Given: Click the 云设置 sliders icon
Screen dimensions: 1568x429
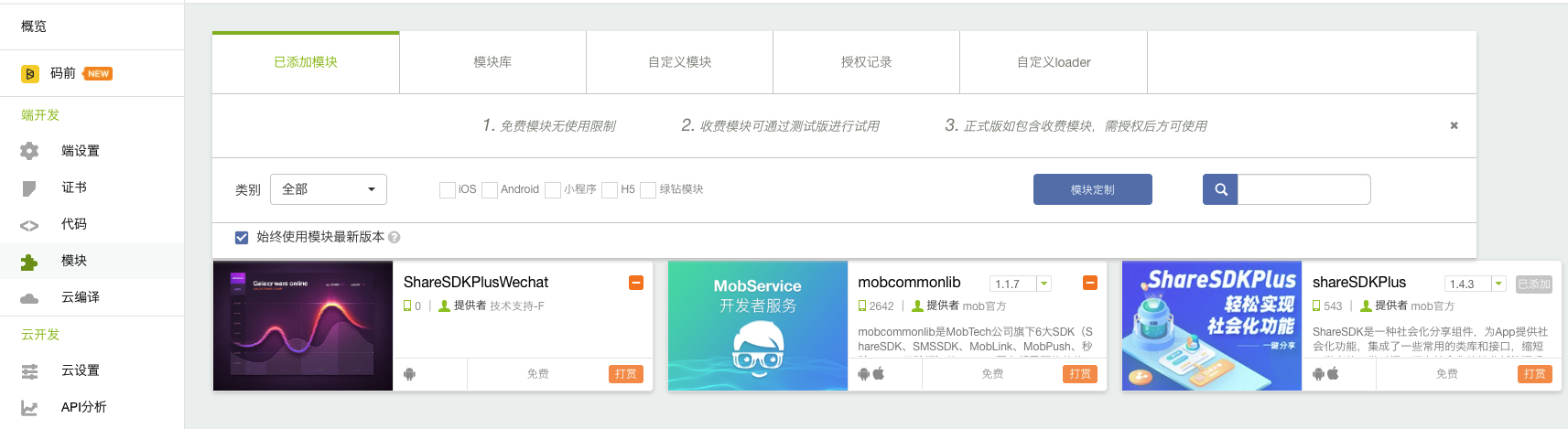Looking at the screenshot, I should [x=29, y=371].
